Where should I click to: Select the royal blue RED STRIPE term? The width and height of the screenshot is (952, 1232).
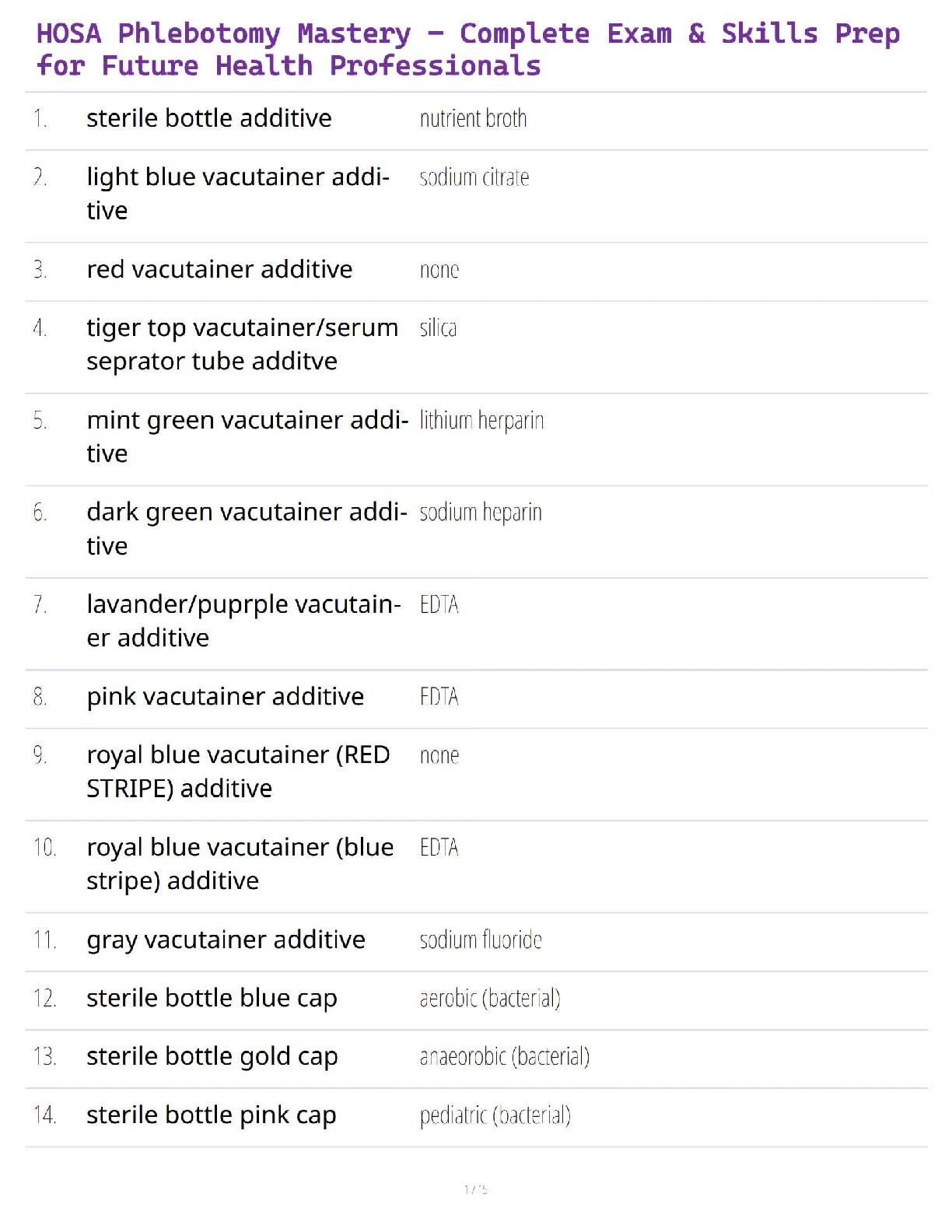click(237, 771)
